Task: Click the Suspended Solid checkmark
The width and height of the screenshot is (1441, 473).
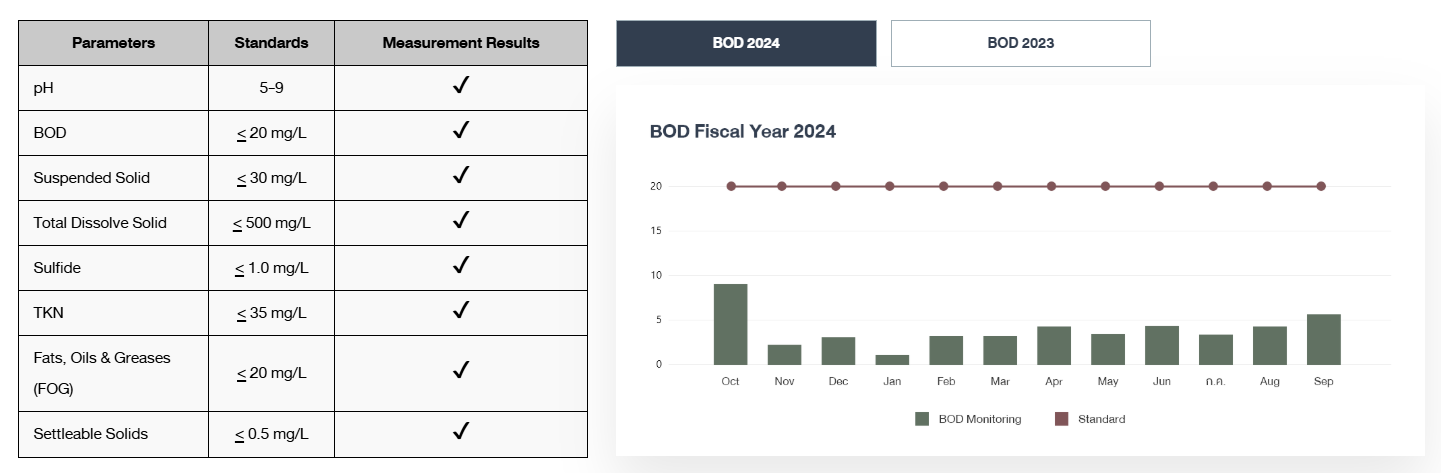Action: 461,177
